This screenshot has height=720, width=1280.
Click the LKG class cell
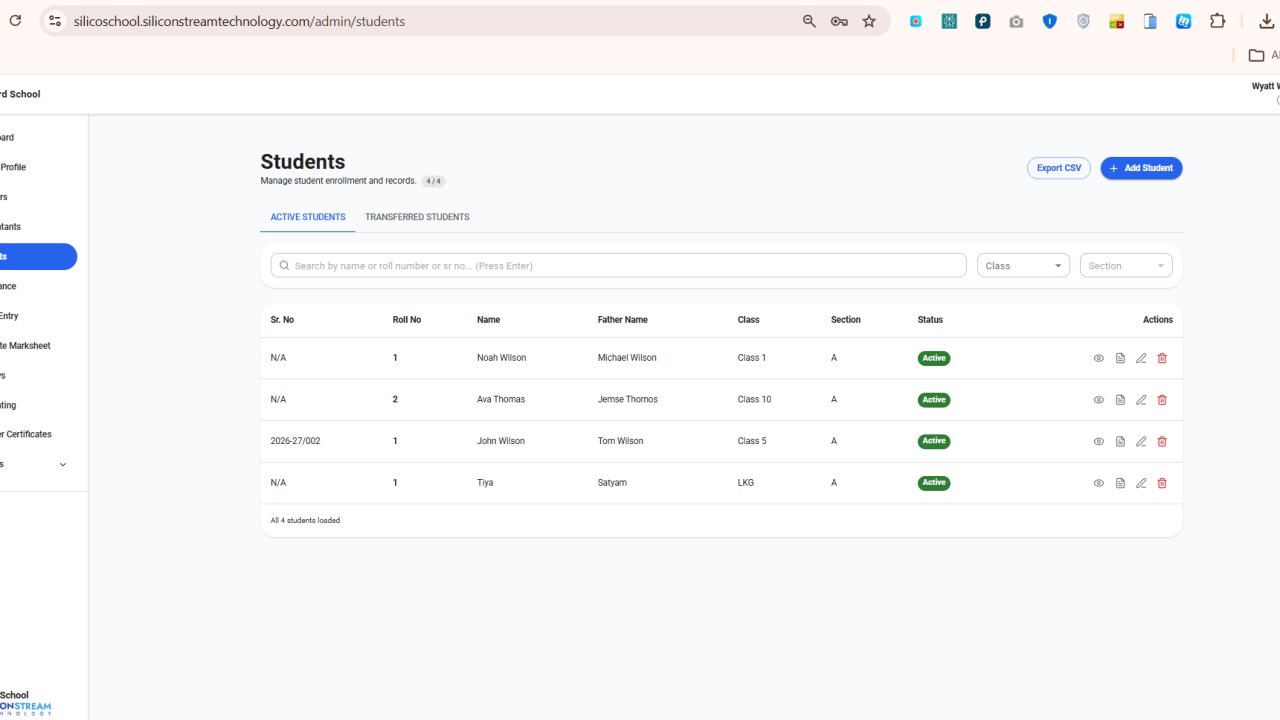pyautogui.click(x=746, y=483)
